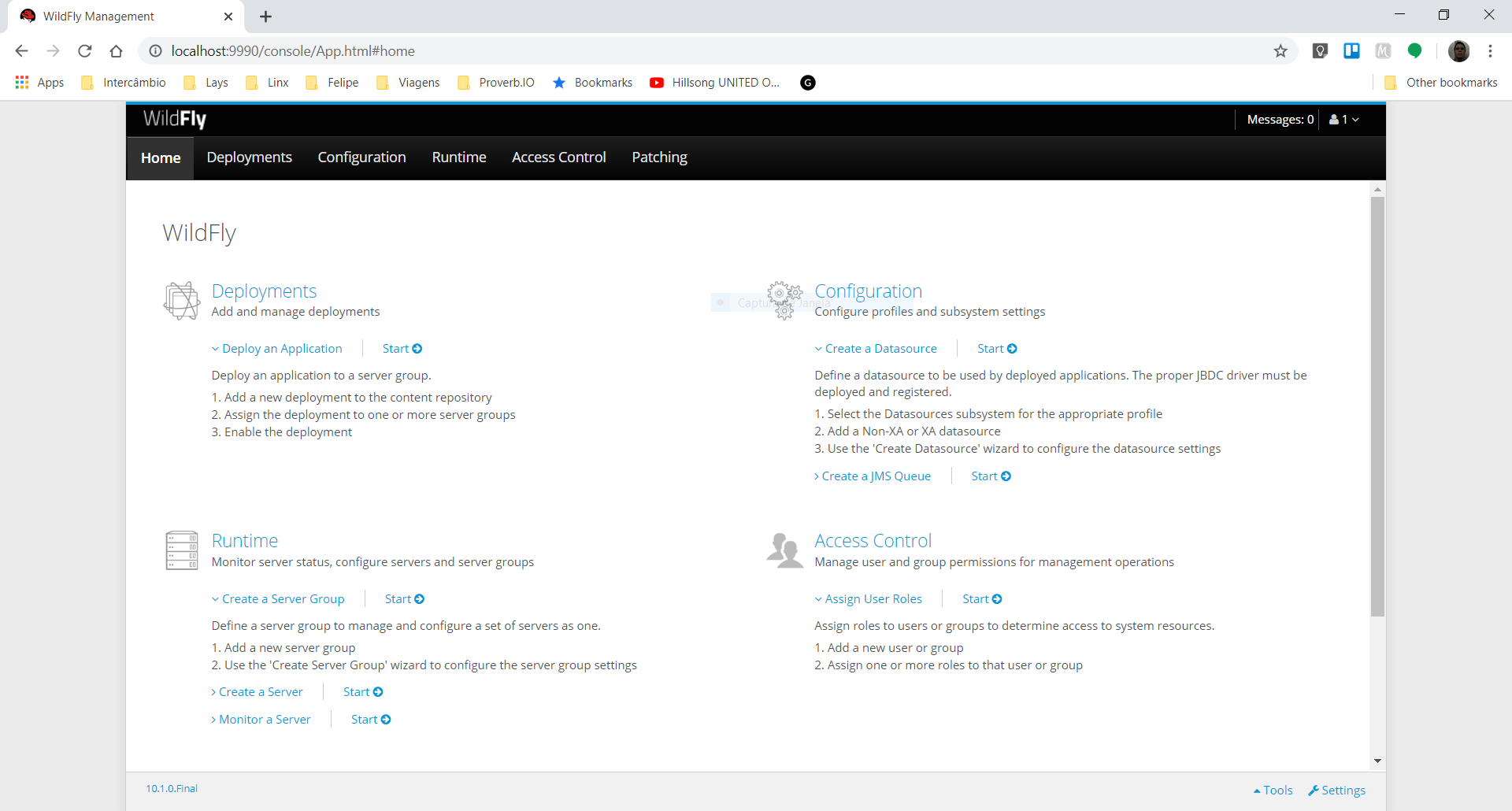Click the page vertical scrollbar thumb
1512x811 pixels.
[1377, 406]
